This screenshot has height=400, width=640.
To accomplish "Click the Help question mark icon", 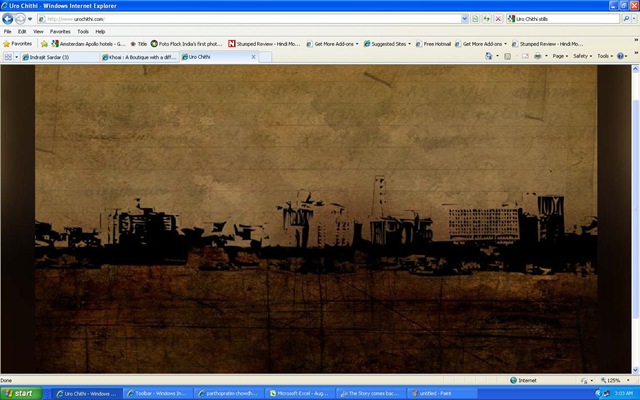I will (x=620, y=56).
